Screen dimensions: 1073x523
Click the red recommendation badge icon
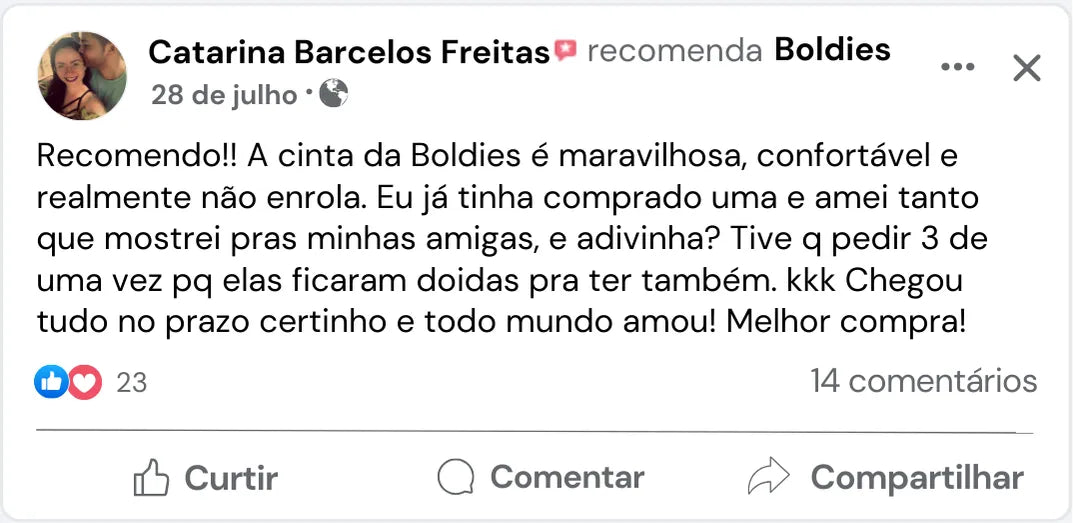click(566, 50)
